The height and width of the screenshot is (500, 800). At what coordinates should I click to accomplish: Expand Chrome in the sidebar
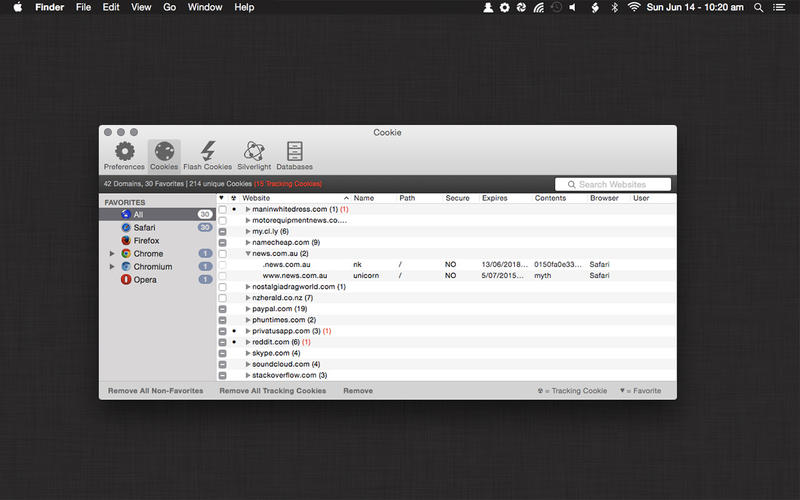point(112,254)
